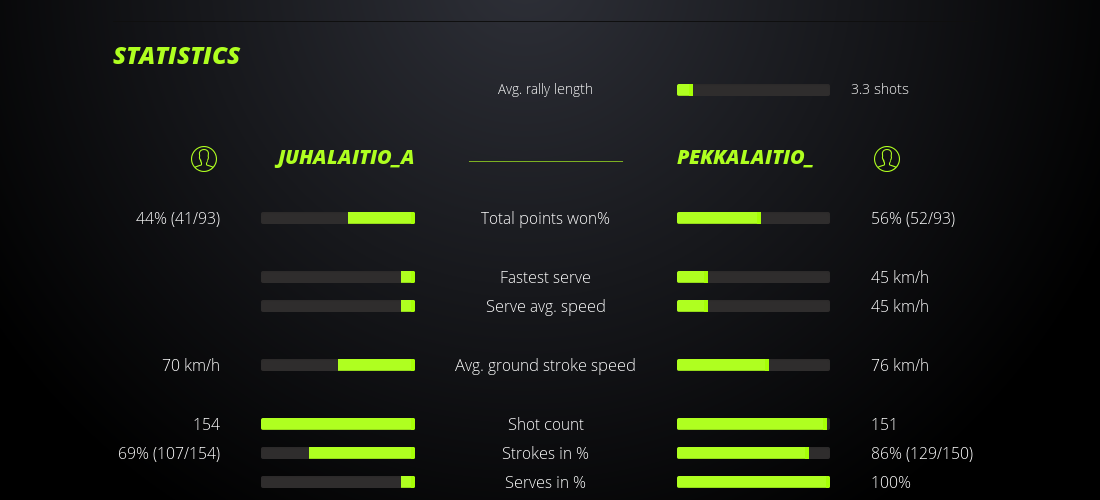Click the STATISTICS heading
1100x500 pixels.
[x=177, y=56]
